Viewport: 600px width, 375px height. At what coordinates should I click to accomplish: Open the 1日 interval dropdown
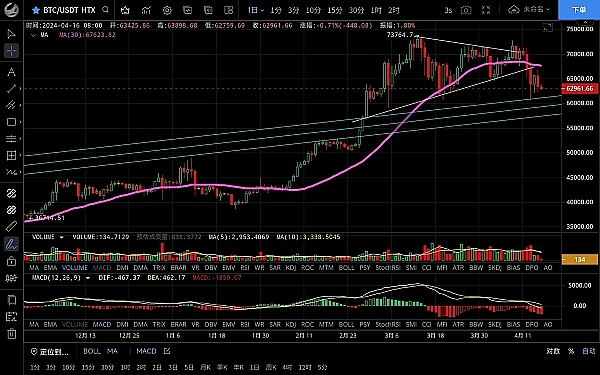(256, 10)
